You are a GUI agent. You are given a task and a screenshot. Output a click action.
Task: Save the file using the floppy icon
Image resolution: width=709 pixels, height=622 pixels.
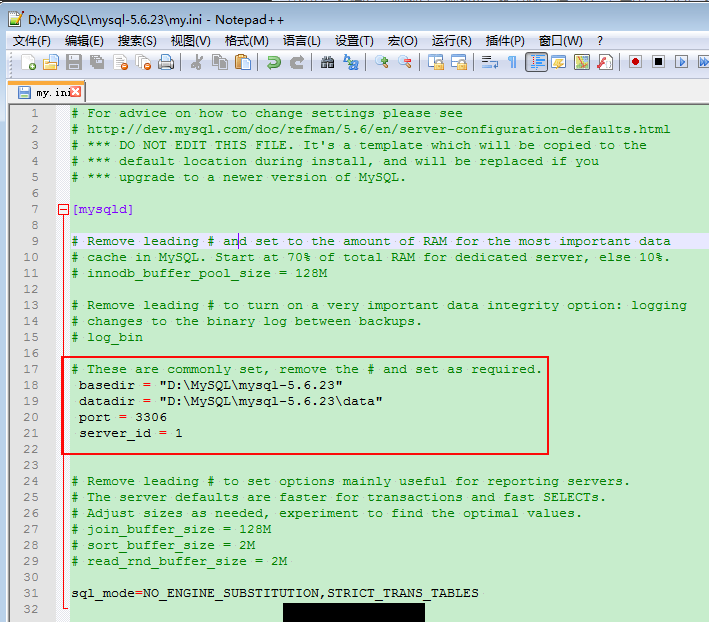(x=74, y=62)
